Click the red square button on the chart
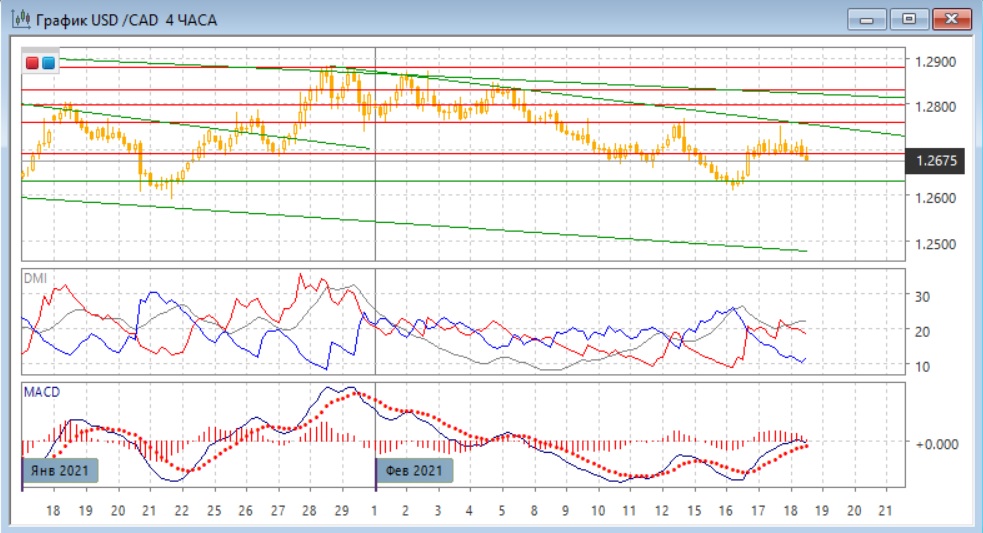The image size is (983, 533). (32, 63)
